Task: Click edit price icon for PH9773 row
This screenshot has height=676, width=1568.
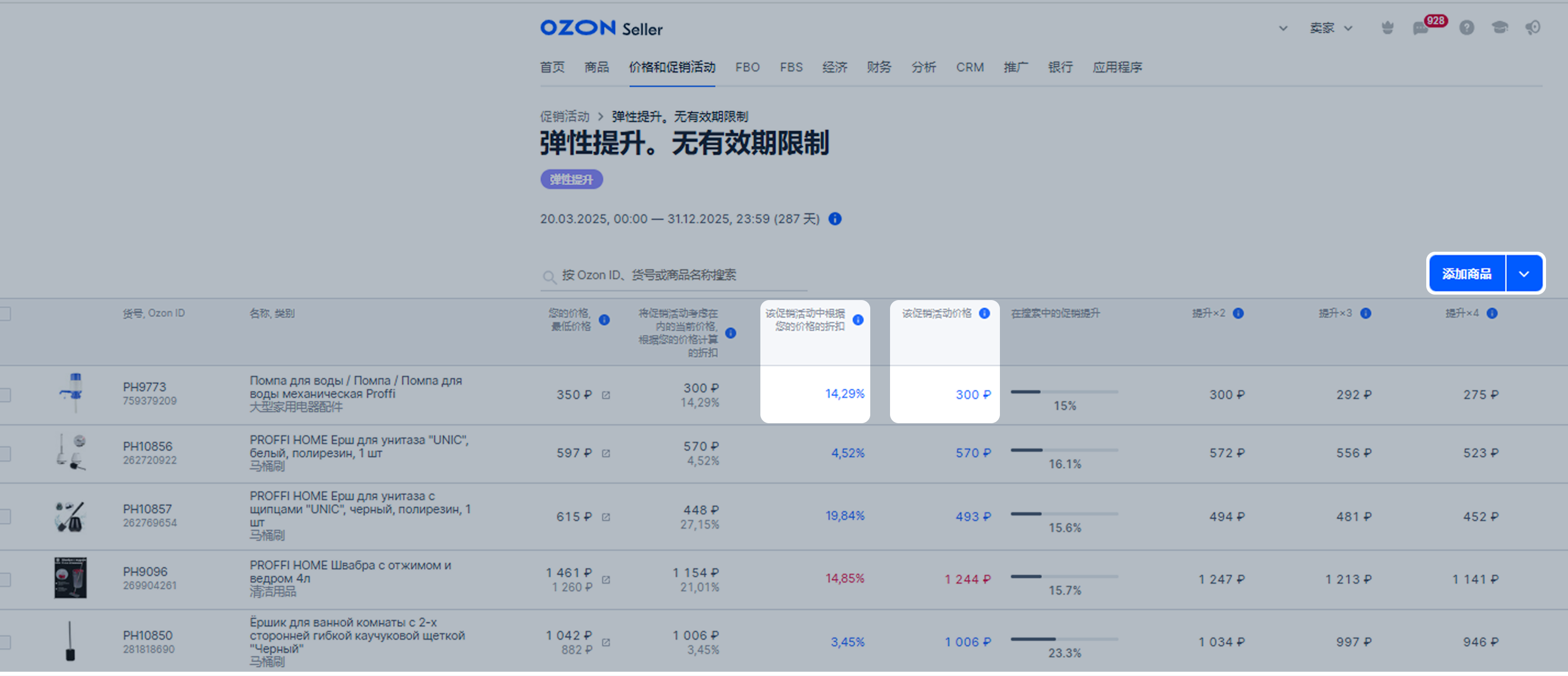Action: click(x=605, y=395)
